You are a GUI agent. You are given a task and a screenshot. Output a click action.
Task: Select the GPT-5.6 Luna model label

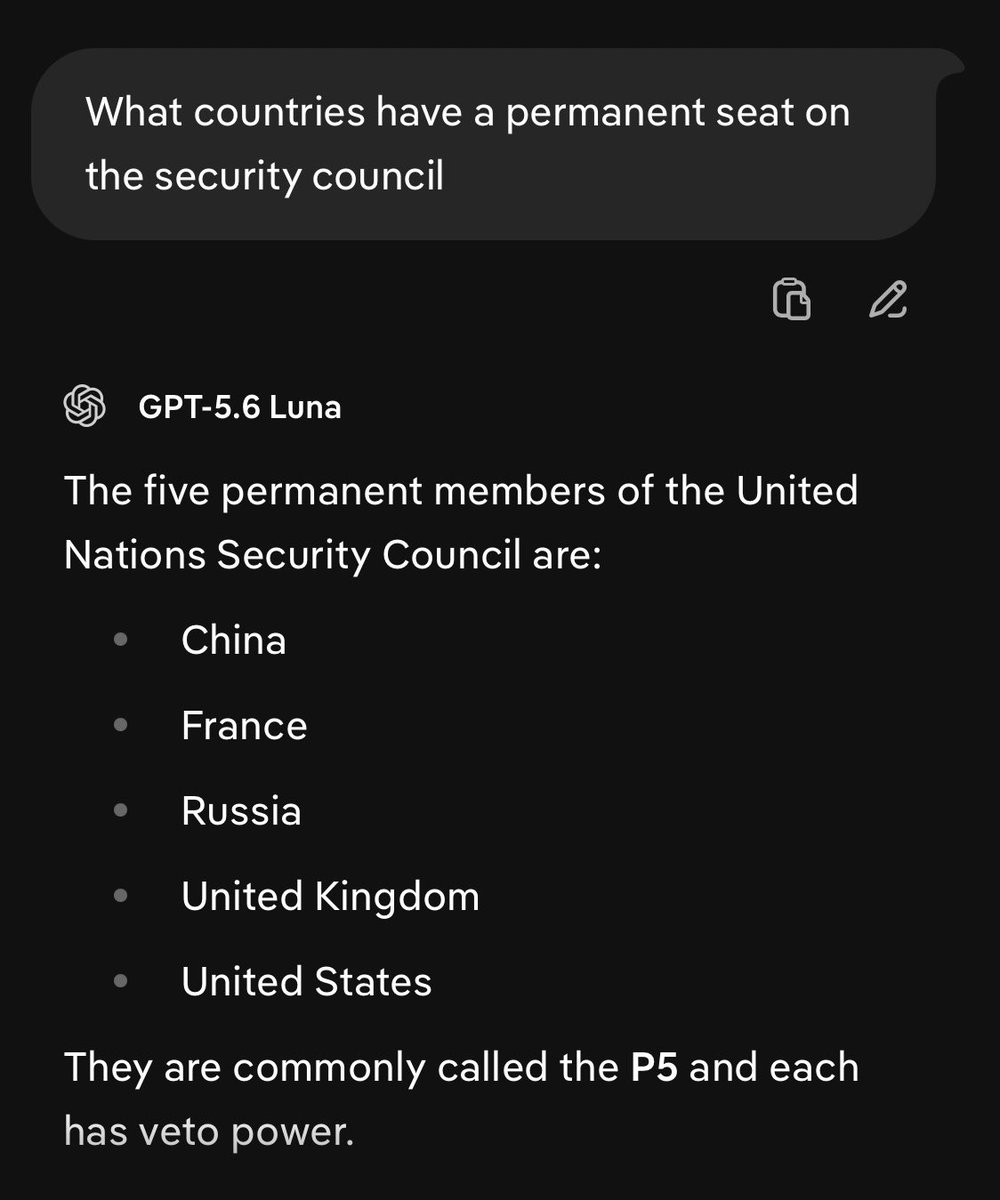pos(240,407)
